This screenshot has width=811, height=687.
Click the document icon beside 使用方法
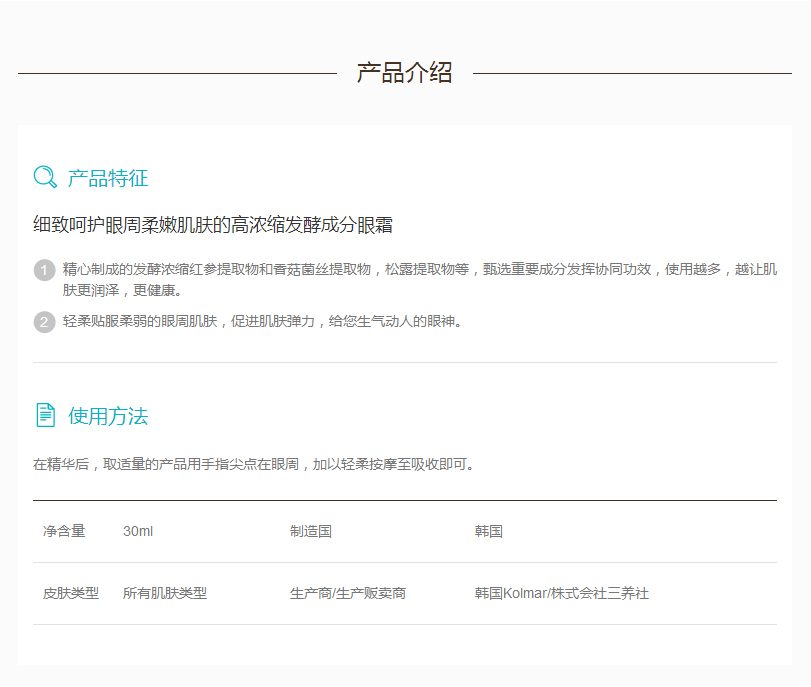click(x=45, y=415)
